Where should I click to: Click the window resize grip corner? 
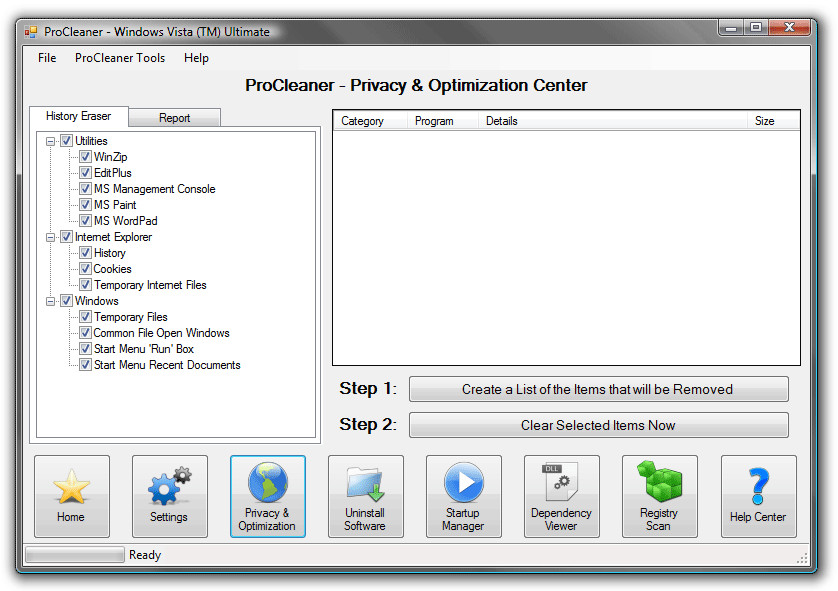[802, 558]
